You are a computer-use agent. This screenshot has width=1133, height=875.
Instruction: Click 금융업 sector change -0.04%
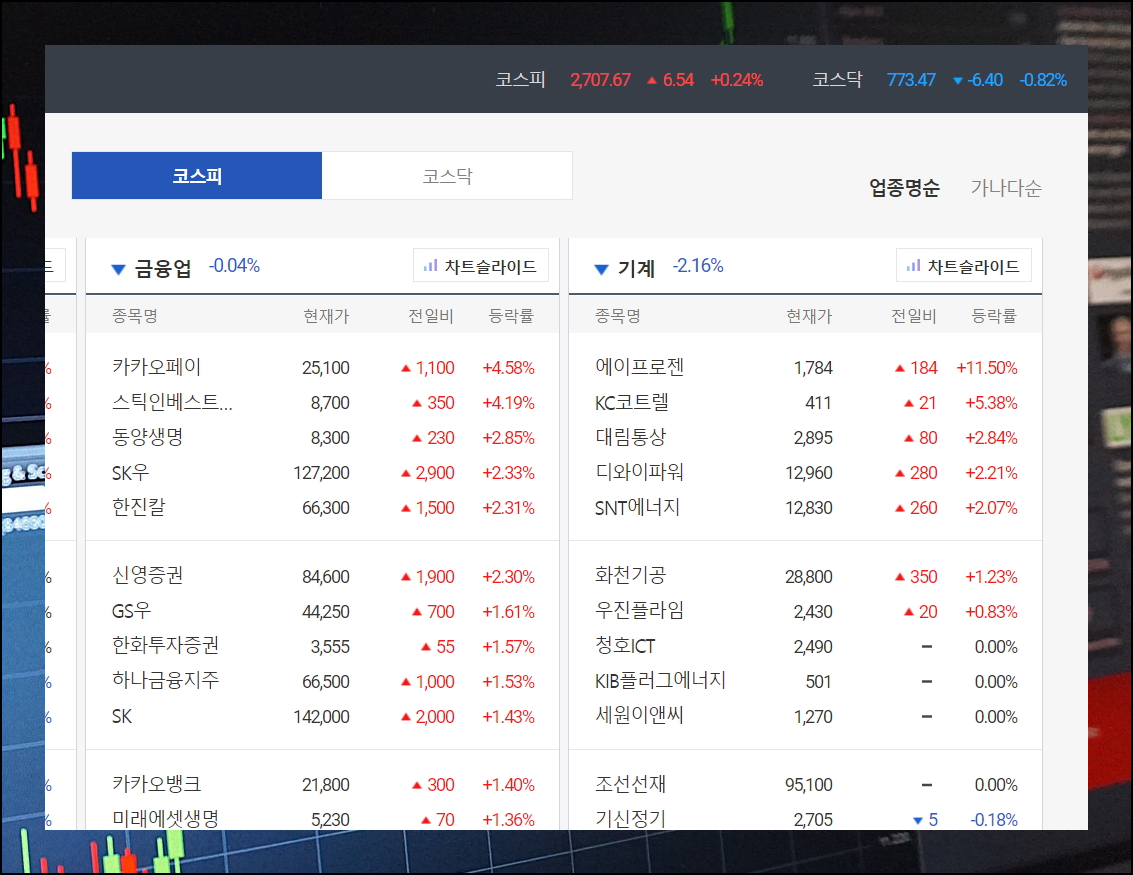click(234, 266)
